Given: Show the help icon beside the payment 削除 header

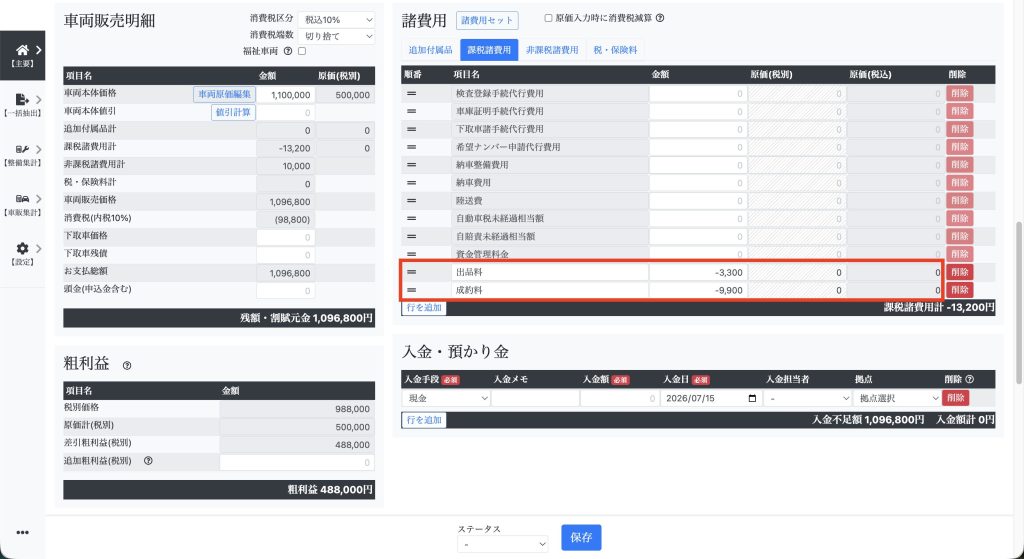Looking at the screenshot, I should point(970,379).
